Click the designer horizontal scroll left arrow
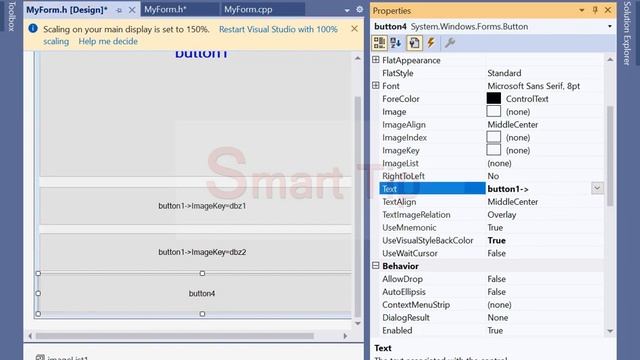Viewport: 640px width, 360px height. pos(30,336)
